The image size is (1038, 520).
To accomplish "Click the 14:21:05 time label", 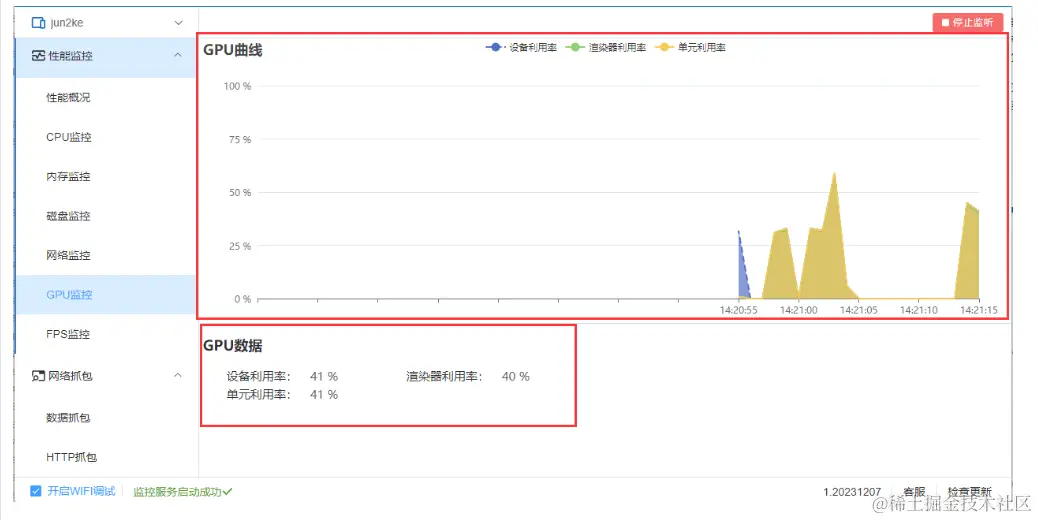I will click(x=859, y=310).
